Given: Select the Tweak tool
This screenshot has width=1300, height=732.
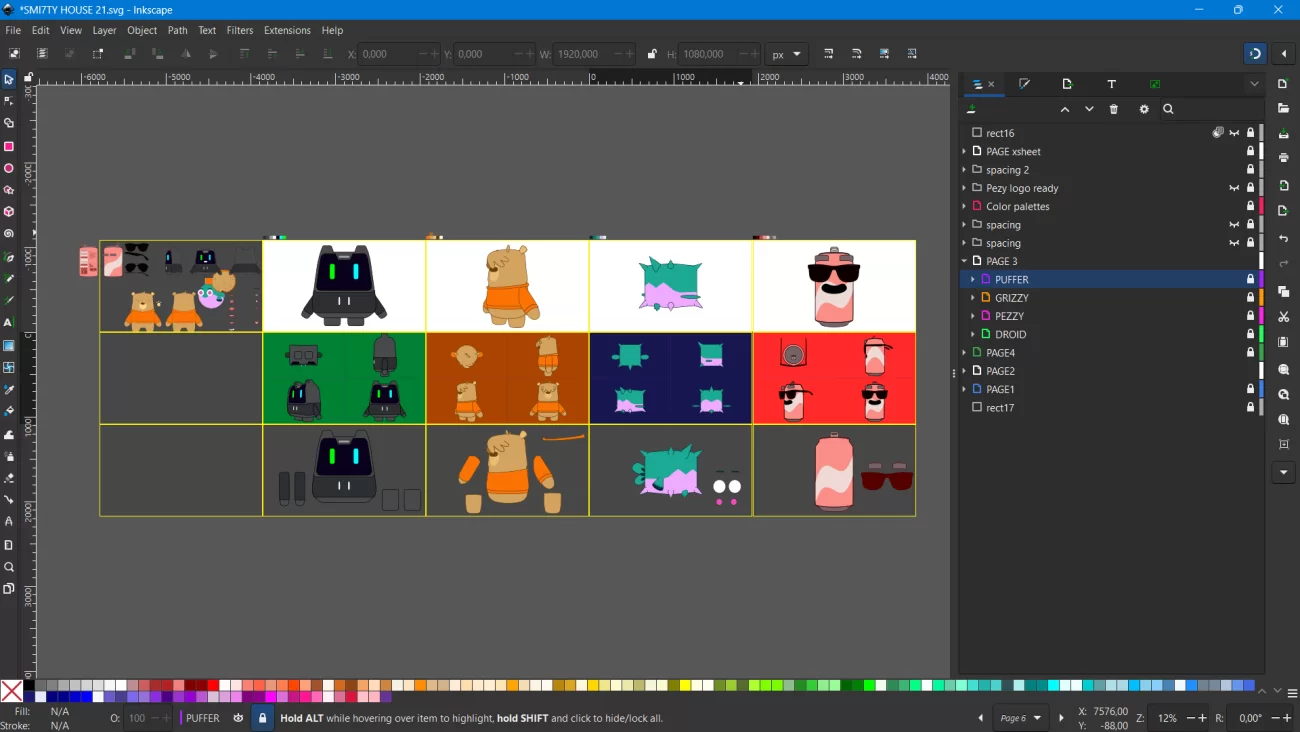Looking at the screenshot, I should coord(9,435).
